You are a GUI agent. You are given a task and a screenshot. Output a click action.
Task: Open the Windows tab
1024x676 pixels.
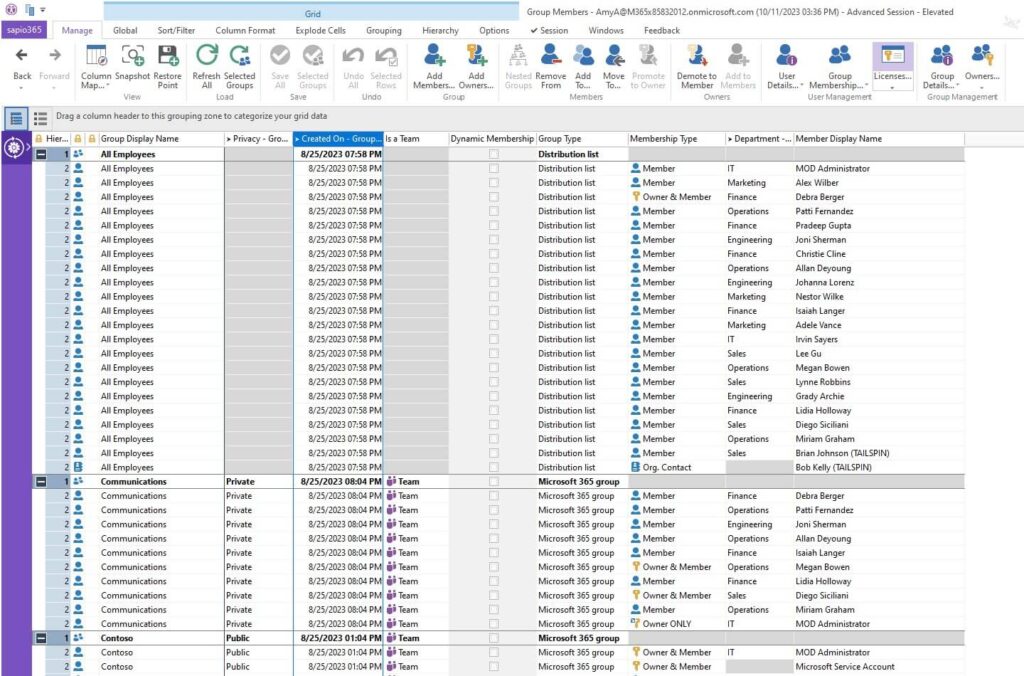606,31
